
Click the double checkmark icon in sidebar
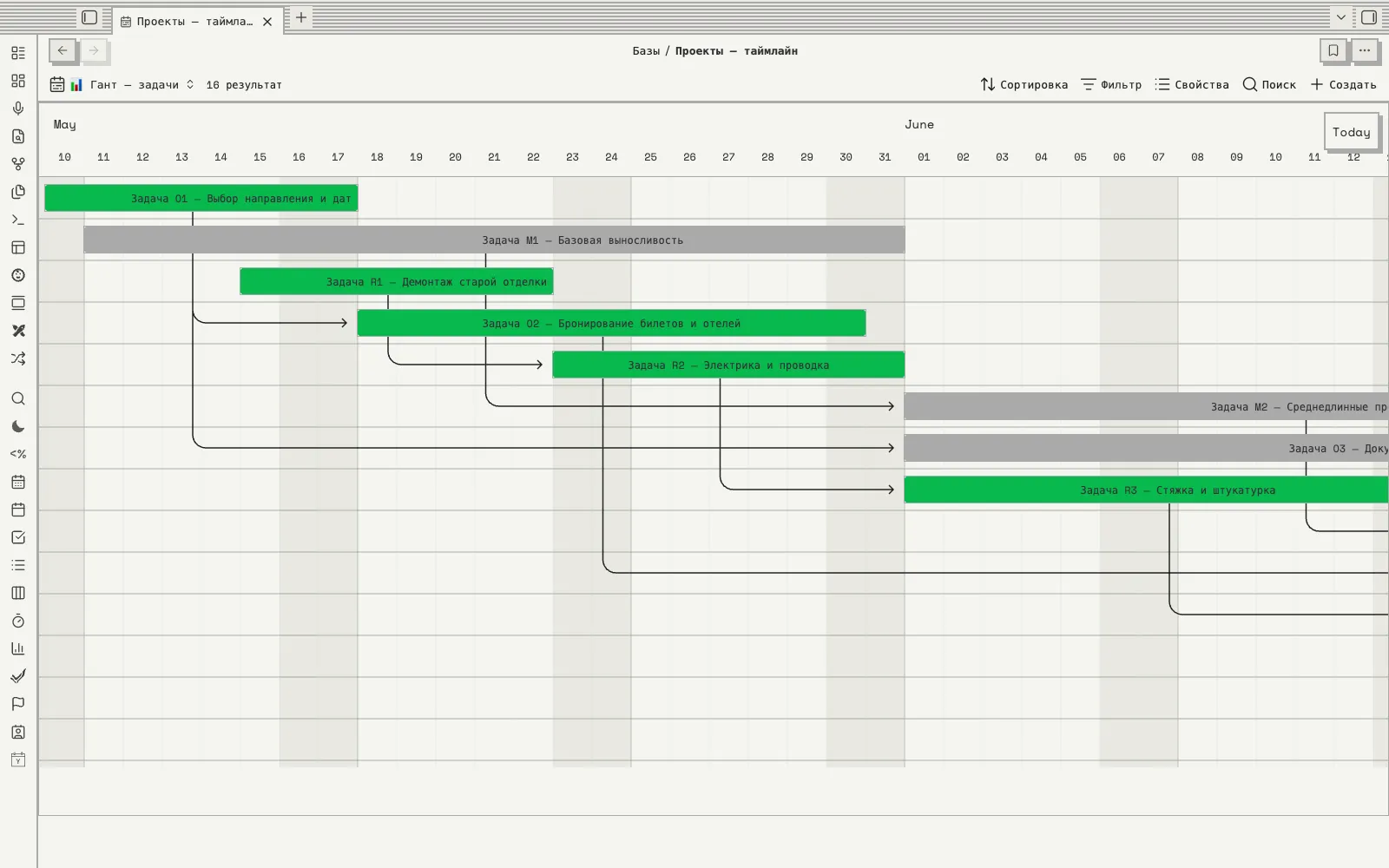[x=18, y=676]
